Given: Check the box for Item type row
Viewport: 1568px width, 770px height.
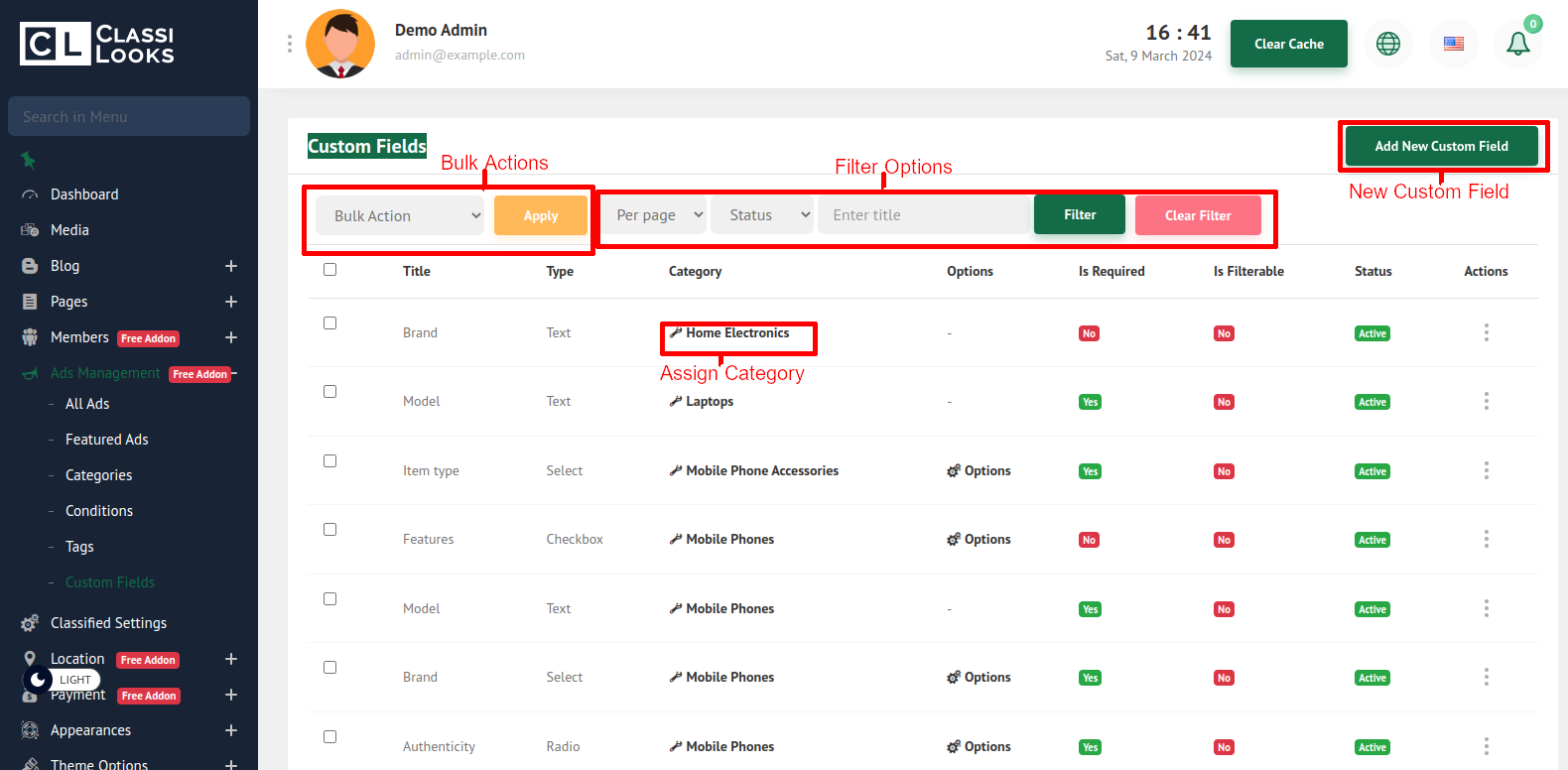Looking at the screenshot, I should 330,461.
